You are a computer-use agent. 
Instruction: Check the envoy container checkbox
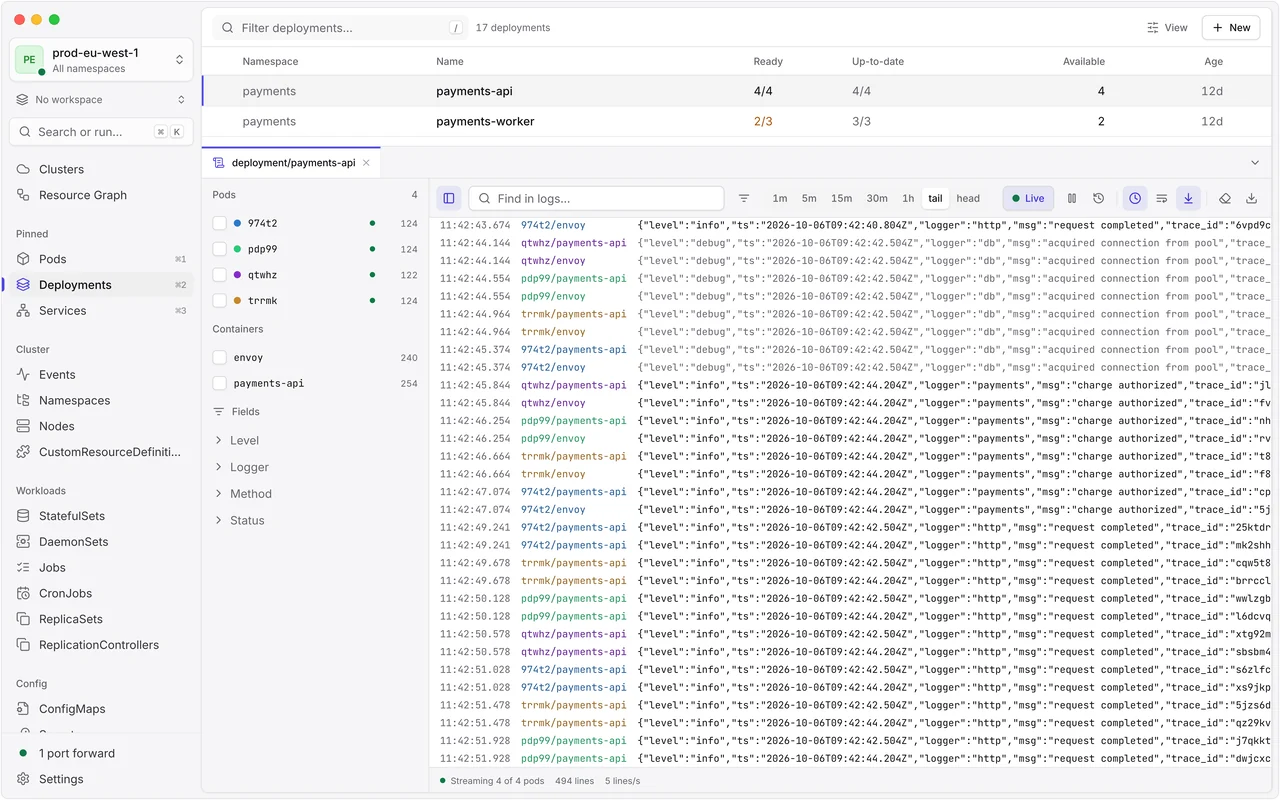pos(220,357)
